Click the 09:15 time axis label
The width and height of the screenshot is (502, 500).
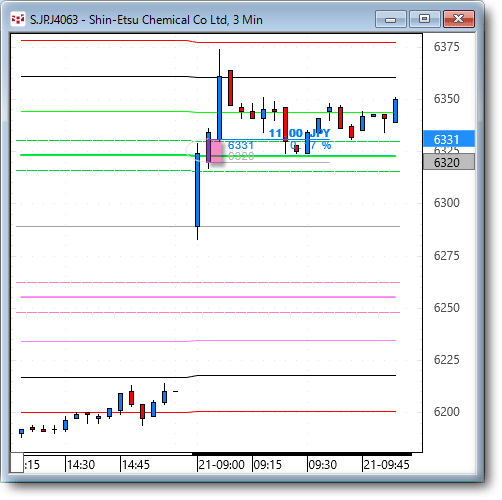(267, 465)
